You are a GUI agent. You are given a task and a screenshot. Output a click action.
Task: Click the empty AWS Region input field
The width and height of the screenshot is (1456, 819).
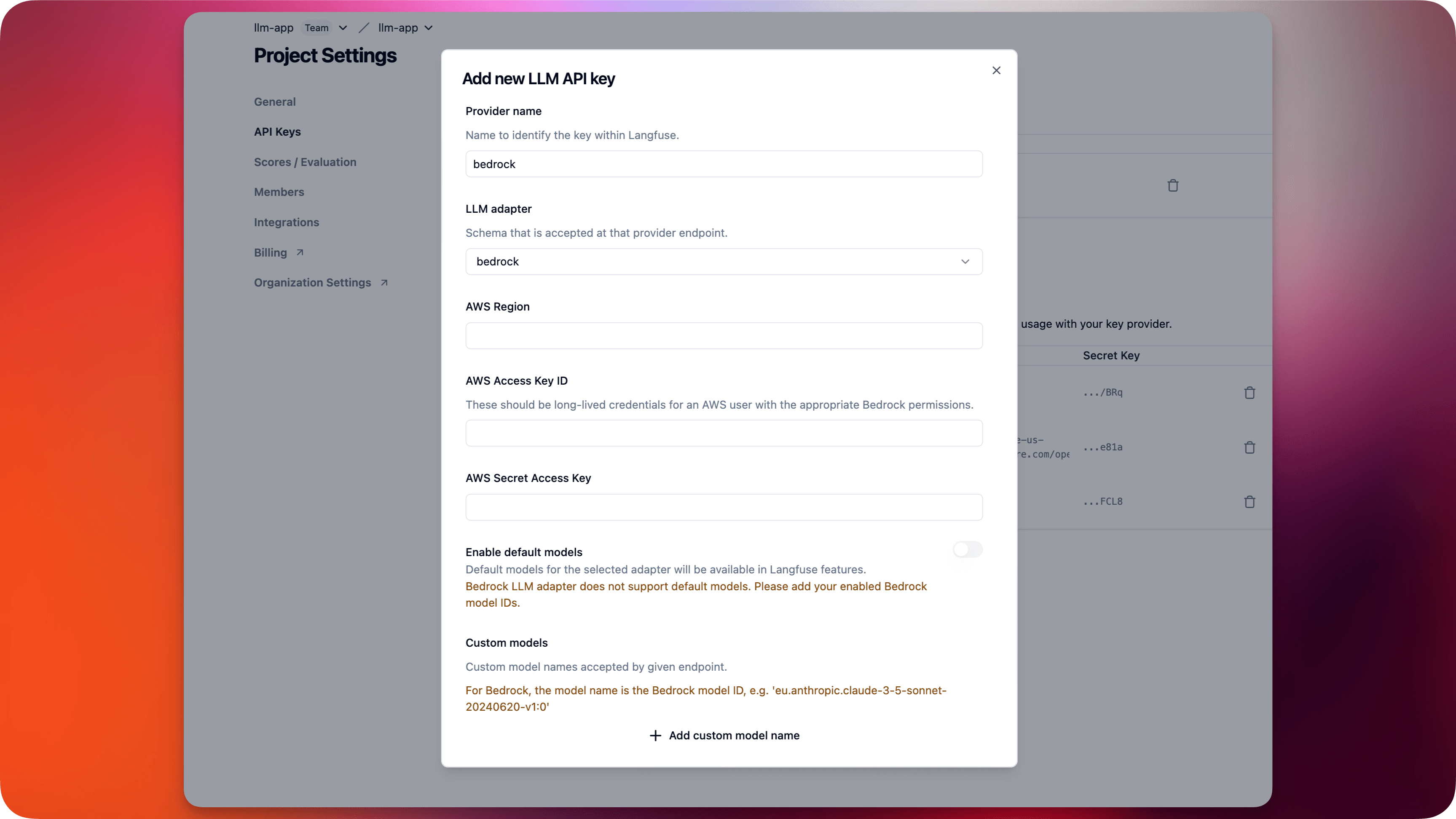(x=724, y=335)
